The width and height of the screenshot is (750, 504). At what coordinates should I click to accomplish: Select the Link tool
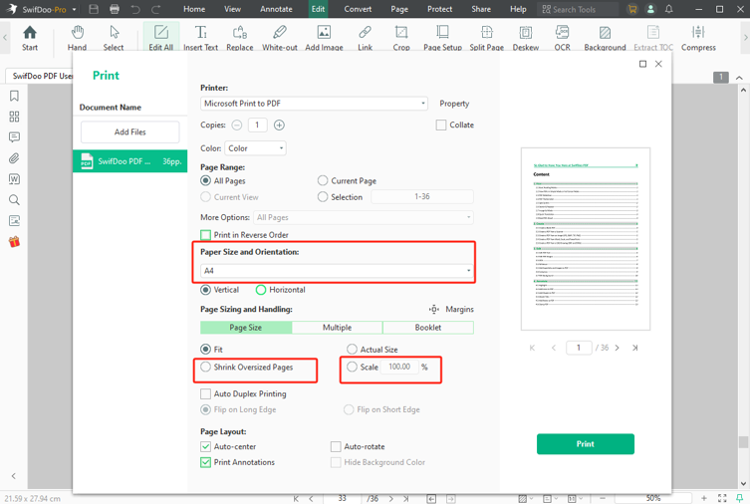point(365,37)
